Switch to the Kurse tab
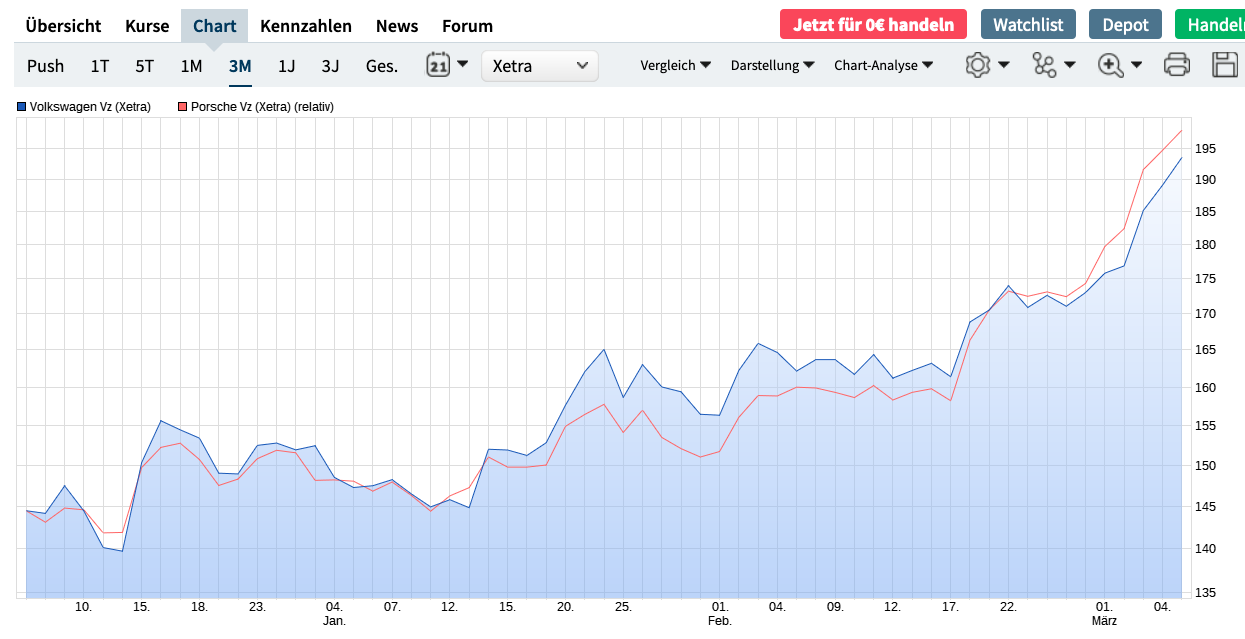 (x=147, y=26)
